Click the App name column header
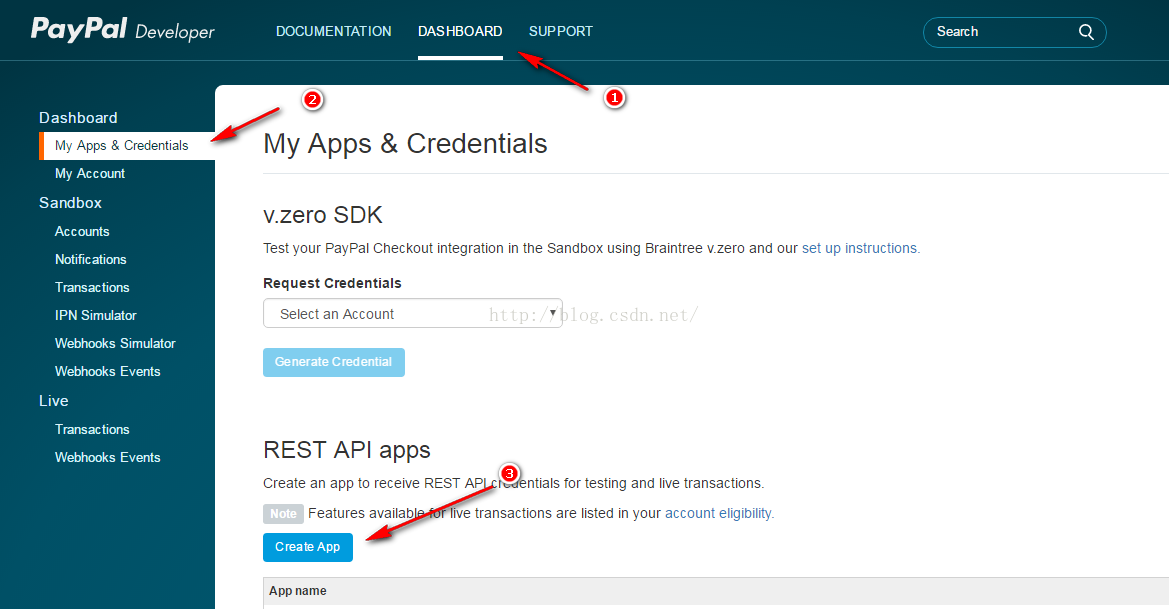Image resolution: width=1169 pixels, height=609 pixels. 298,591
